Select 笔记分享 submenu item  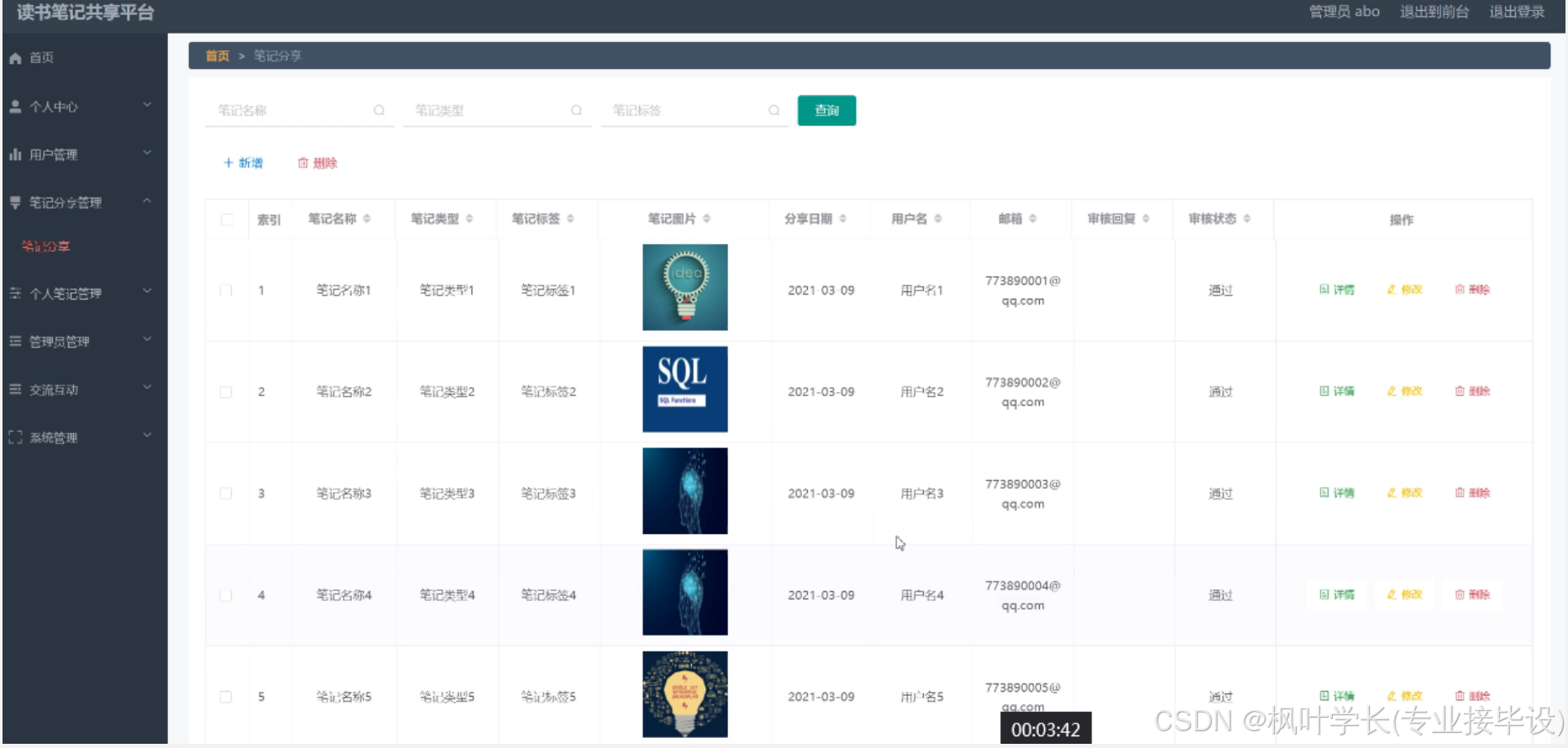tap(45, 246)
